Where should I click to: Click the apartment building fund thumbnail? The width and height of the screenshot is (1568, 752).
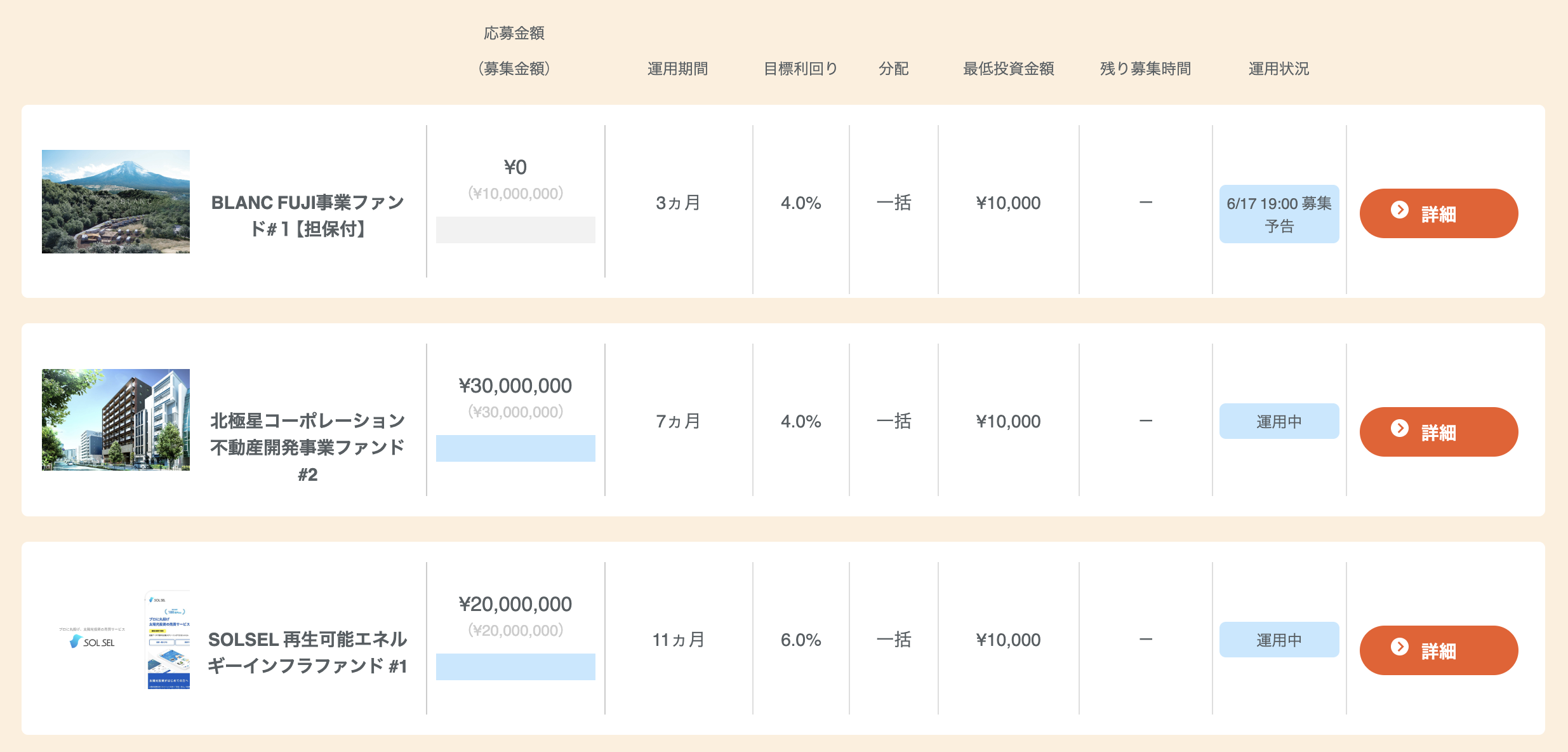(116, 420)
